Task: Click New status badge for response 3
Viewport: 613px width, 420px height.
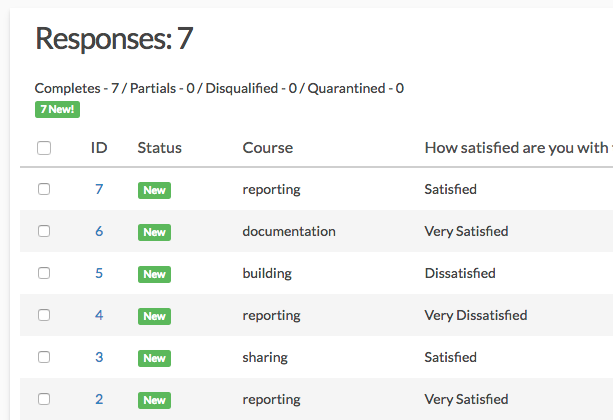Action: 154,358
